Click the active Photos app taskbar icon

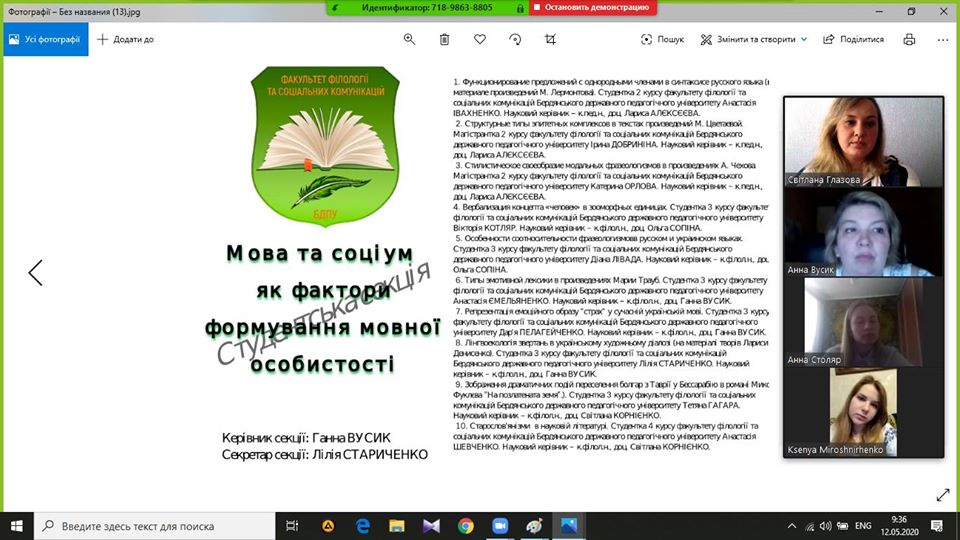569,526
